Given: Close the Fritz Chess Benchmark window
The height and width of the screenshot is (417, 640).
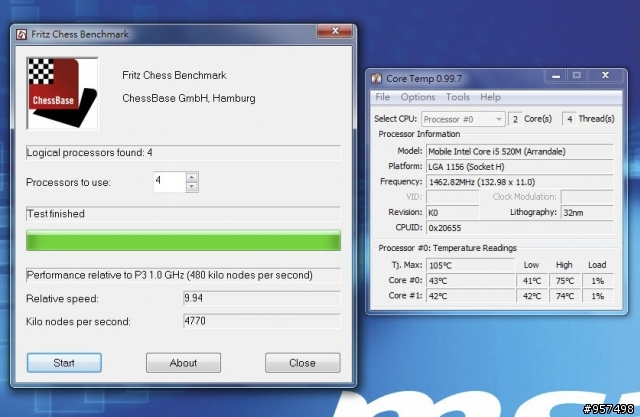Looking at the screenshot, I should [335, 31].
